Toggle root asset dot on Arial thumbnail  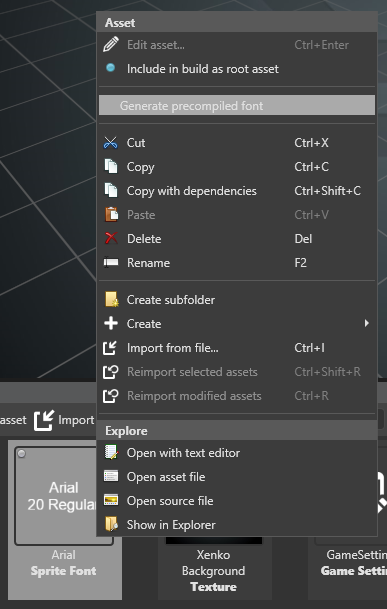[x=21, y=453]
